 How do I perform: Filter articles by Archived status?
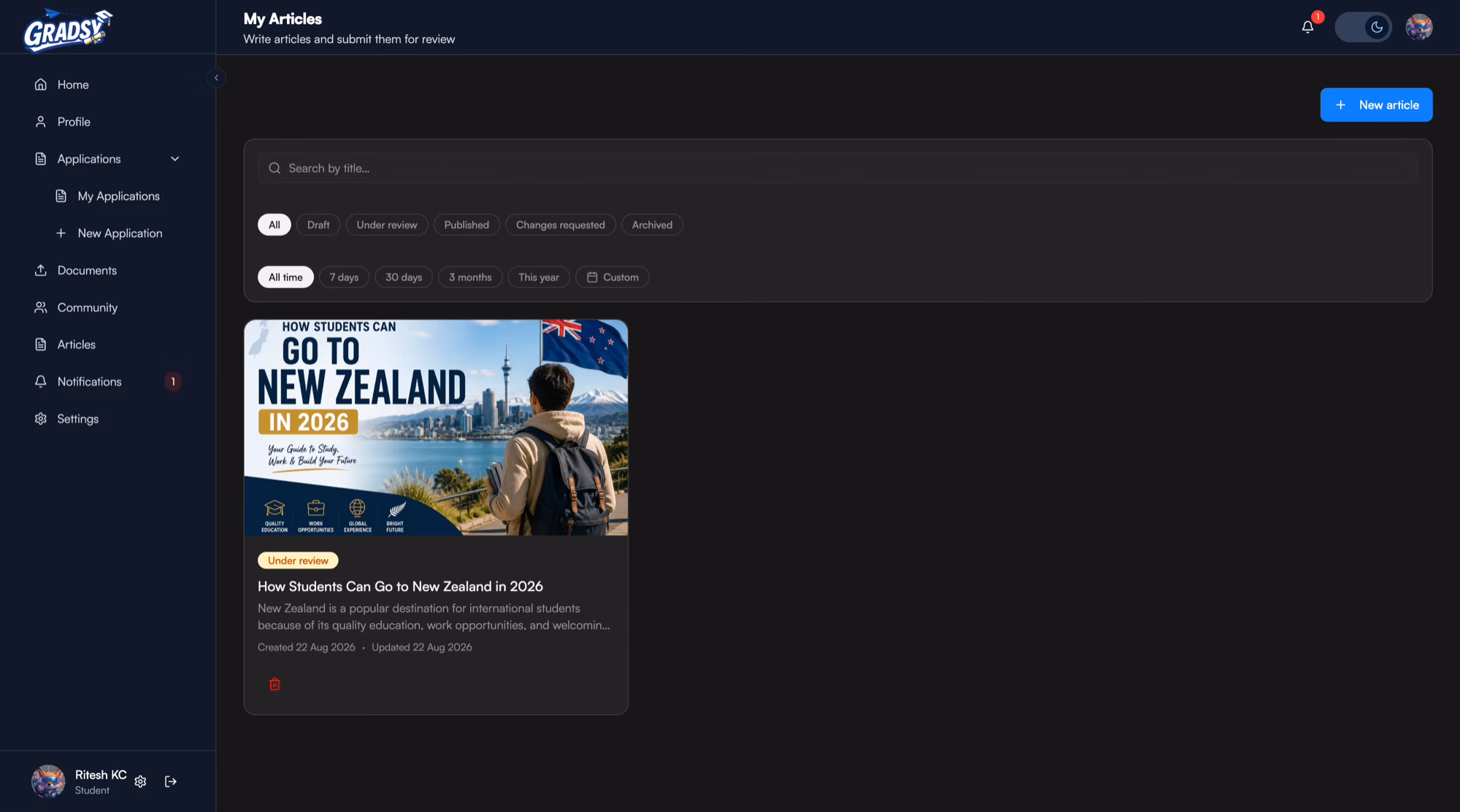tap(652, 225)
